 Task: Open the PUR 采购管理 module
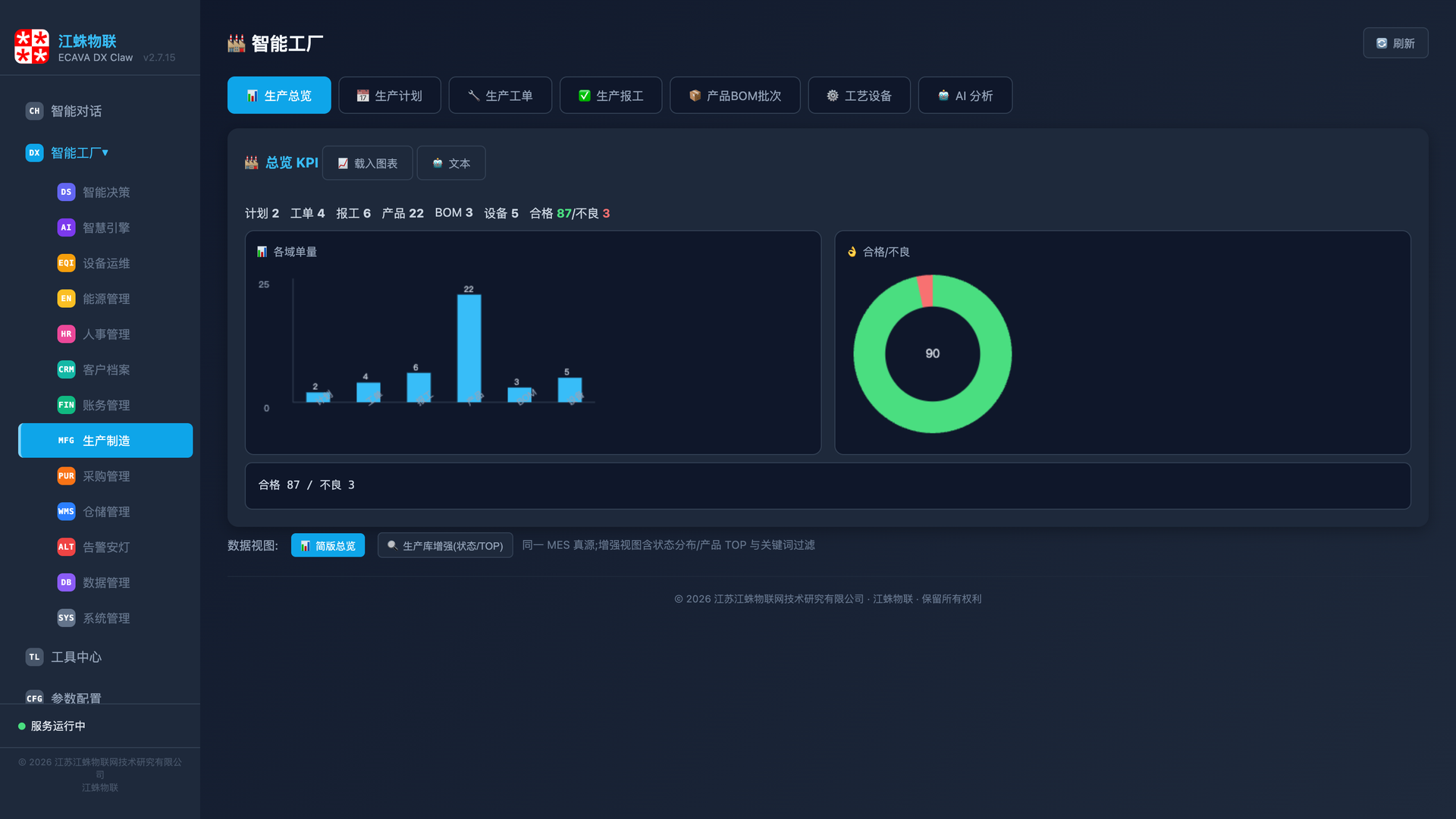click(x=105, y=476)
